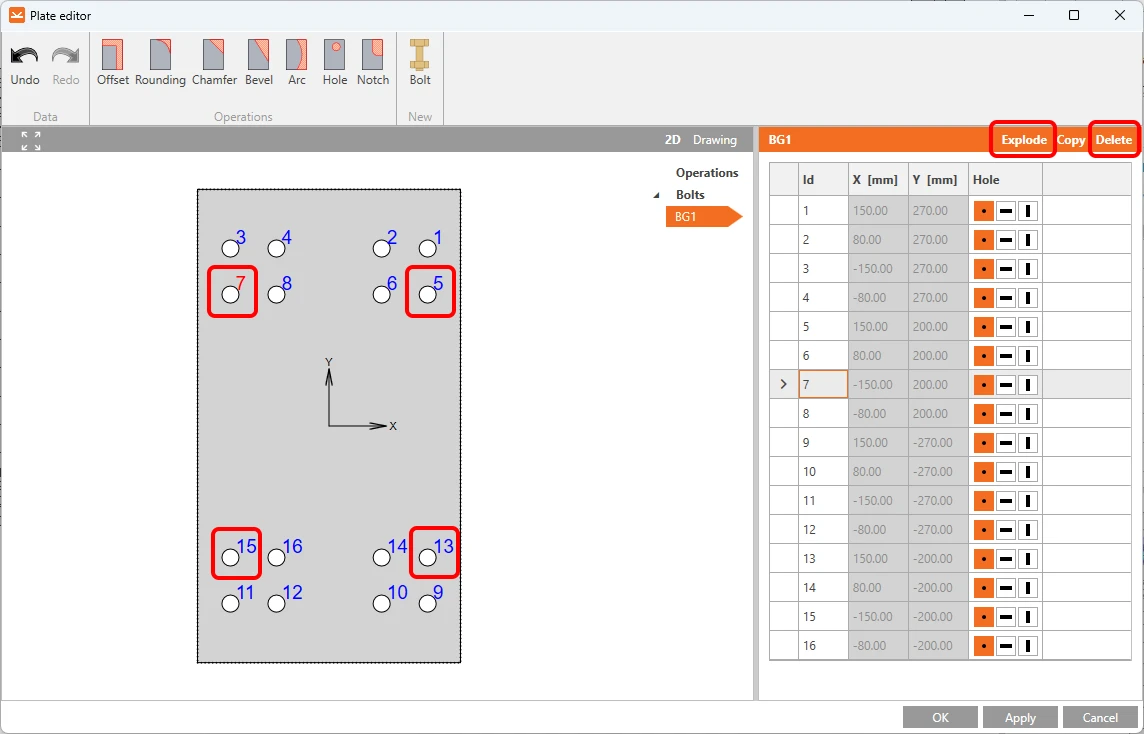Collapse the Bolts tree node
The width and height of the screenshot is (1144, 734).
[x=656, y=196]
